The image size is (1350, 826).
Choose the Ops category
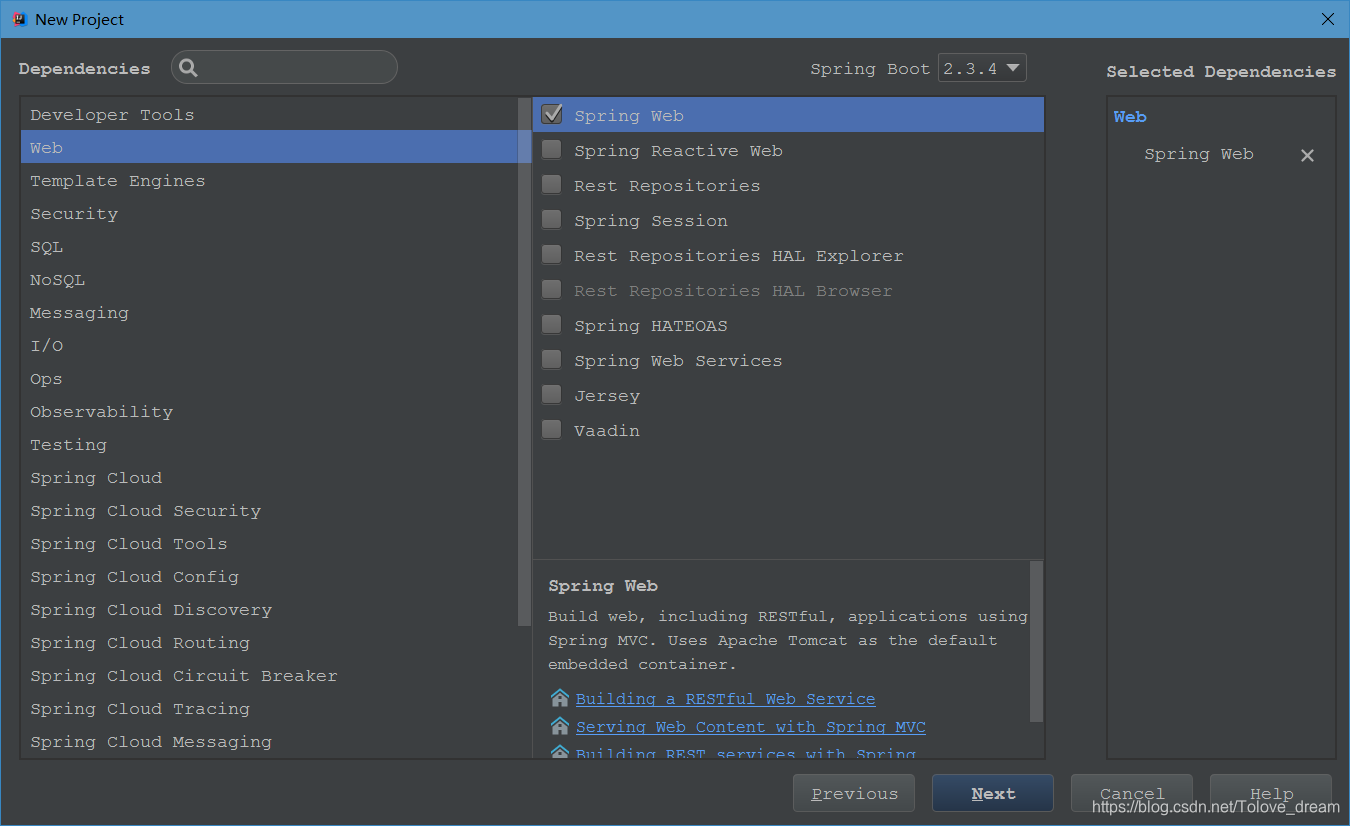tap(270, 378)
